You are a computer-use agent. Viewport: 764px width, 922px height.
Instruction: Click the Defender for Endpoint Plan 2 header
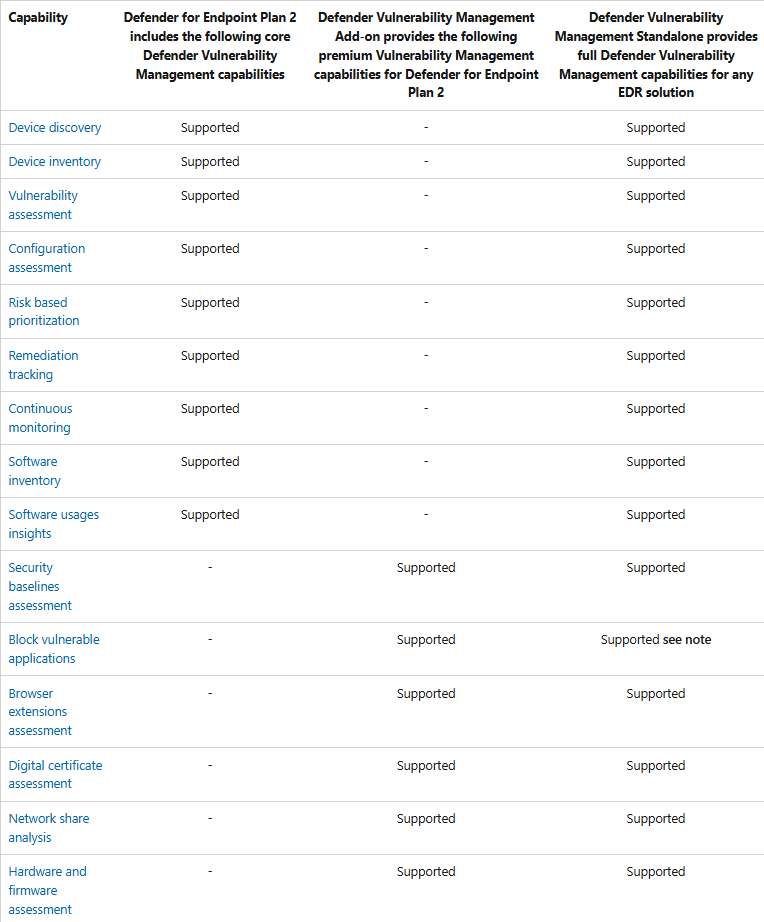click(210, 46)
